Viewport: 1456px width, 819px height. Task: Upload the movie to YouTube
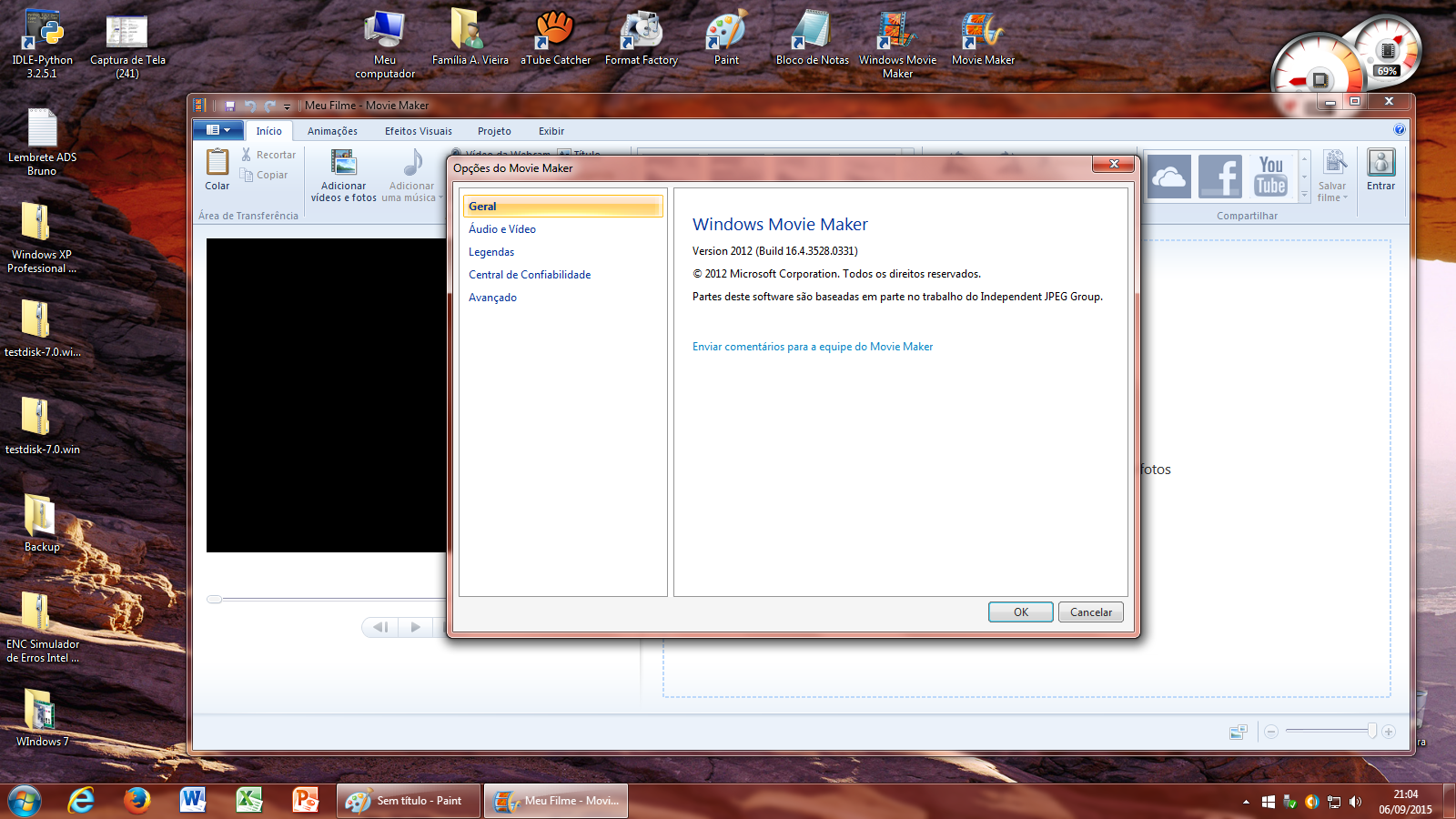coord(1270,176)
